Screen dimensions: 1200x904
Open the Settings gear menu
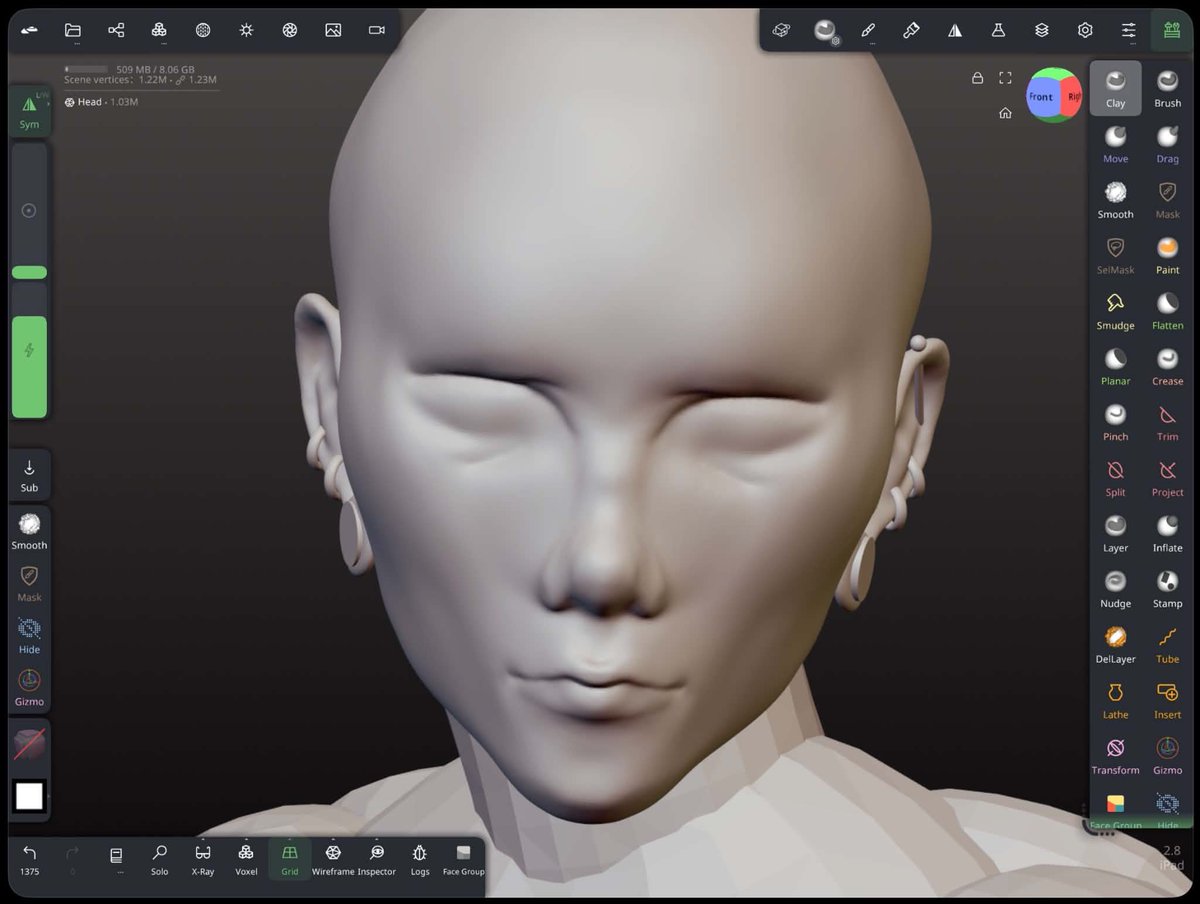[x=1085, y=30]
